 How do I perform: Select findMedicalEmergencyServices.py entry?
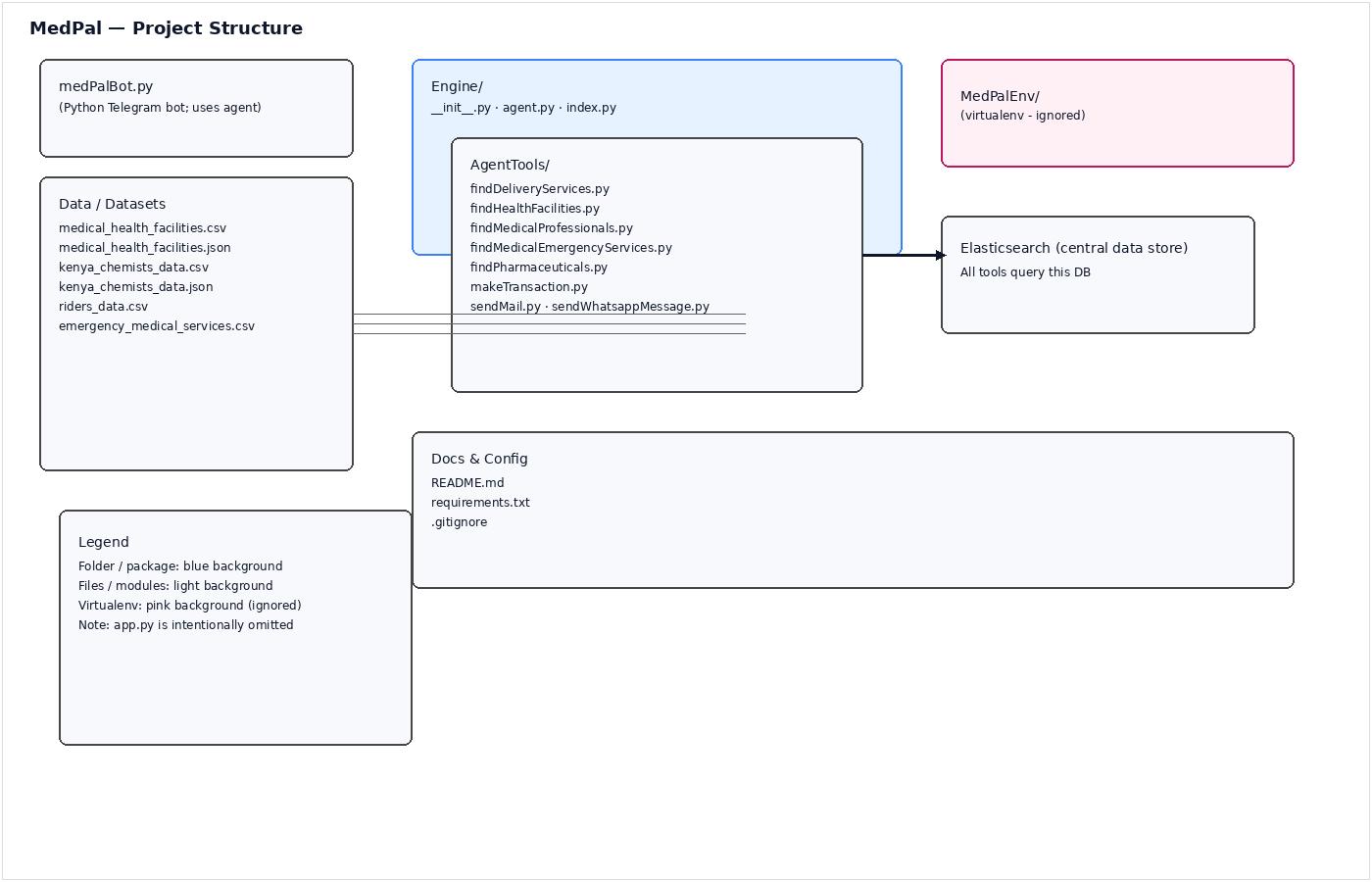click(571, 248)
